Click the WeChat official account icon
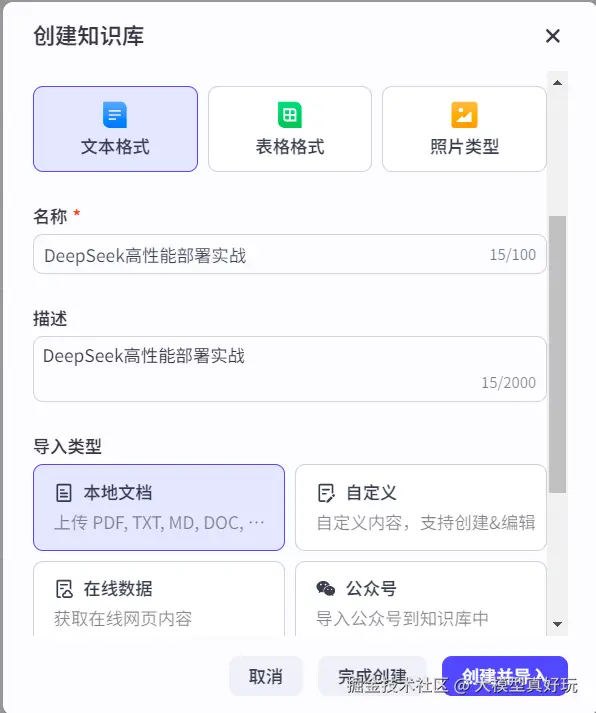This screenshot has height=713, width=596. coord(326,588)
